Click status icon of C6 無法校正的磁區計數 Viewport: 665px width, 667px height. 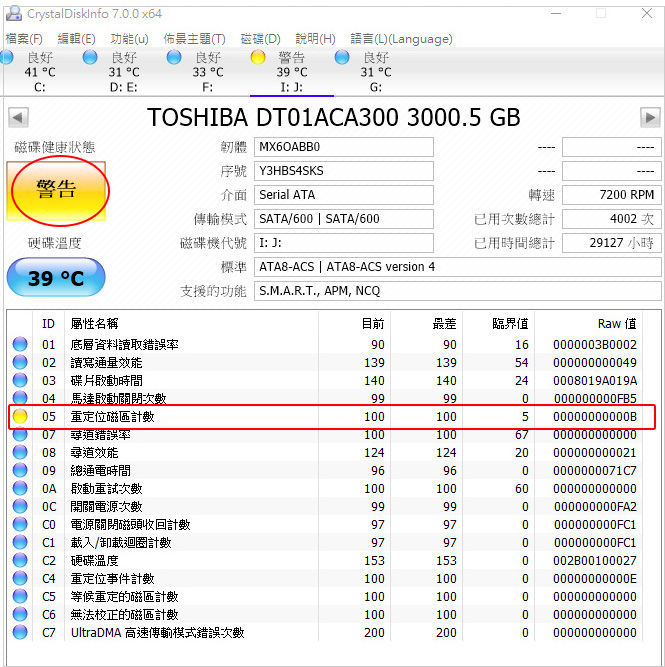click(20, 614)
